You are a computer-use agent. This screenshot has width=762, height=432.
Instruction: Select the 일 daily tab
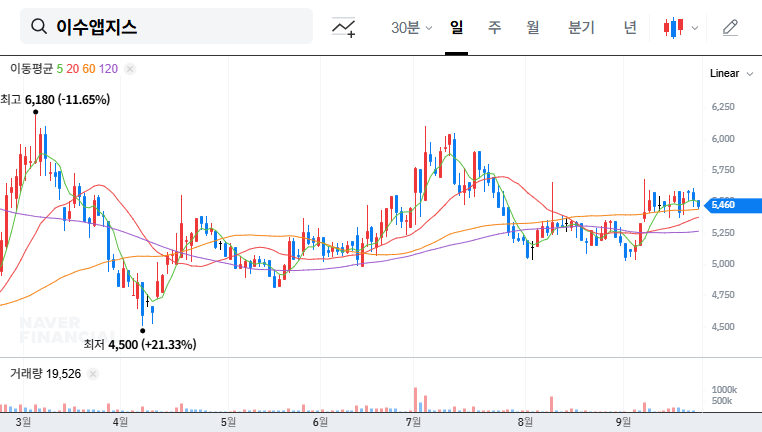pyautogui.click(x=456, y=28)
